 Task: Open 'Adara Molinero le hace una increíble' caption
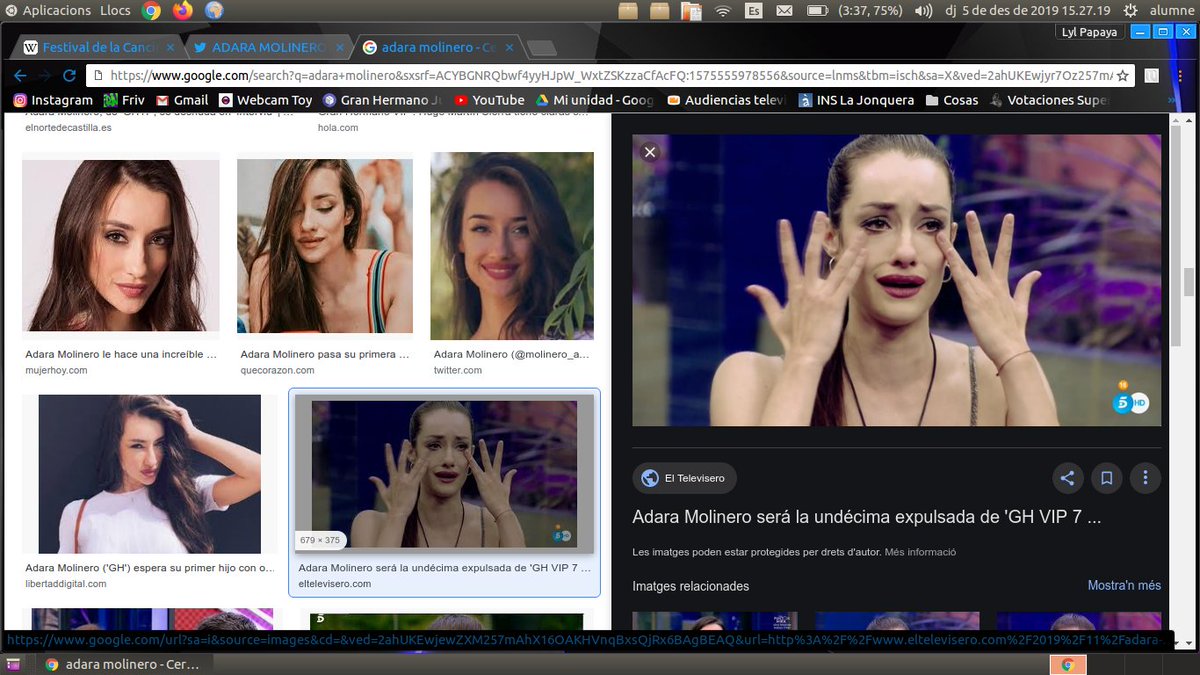coord(121,354)
